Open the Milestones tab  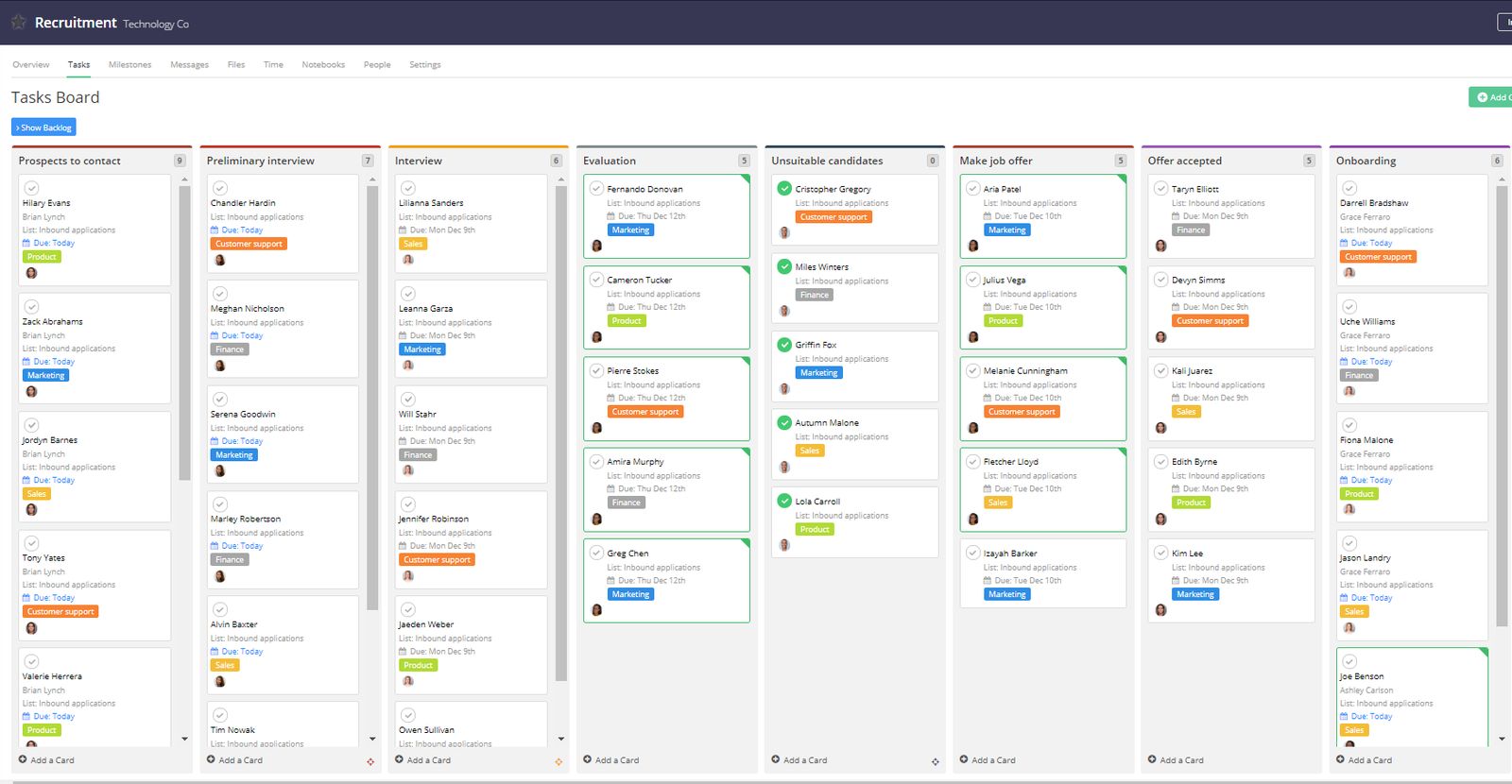click(x=129, y=65)
